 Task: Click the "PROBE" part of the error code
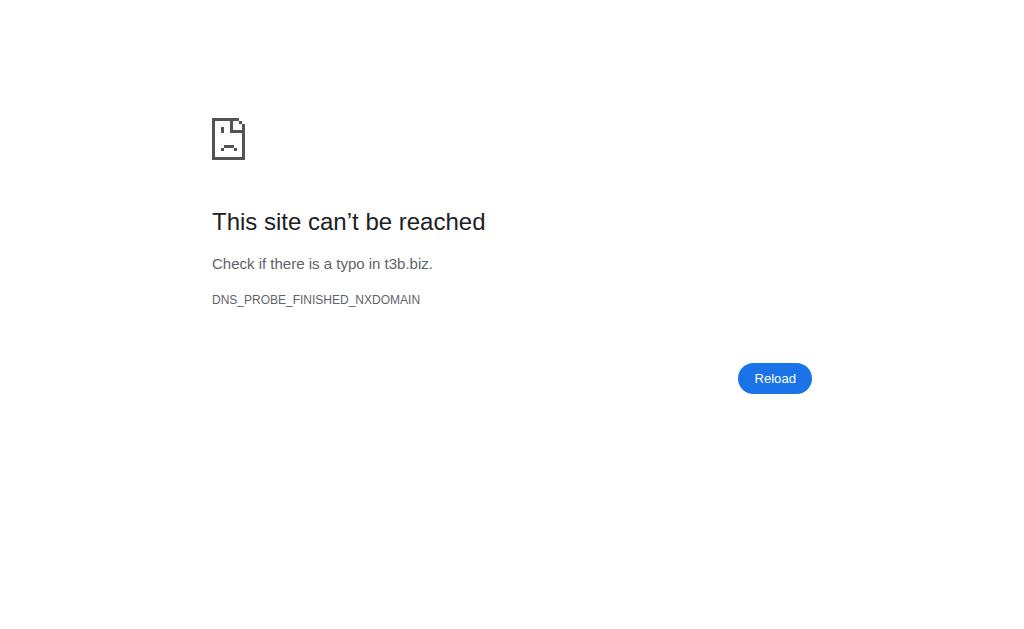coord(264,300)
